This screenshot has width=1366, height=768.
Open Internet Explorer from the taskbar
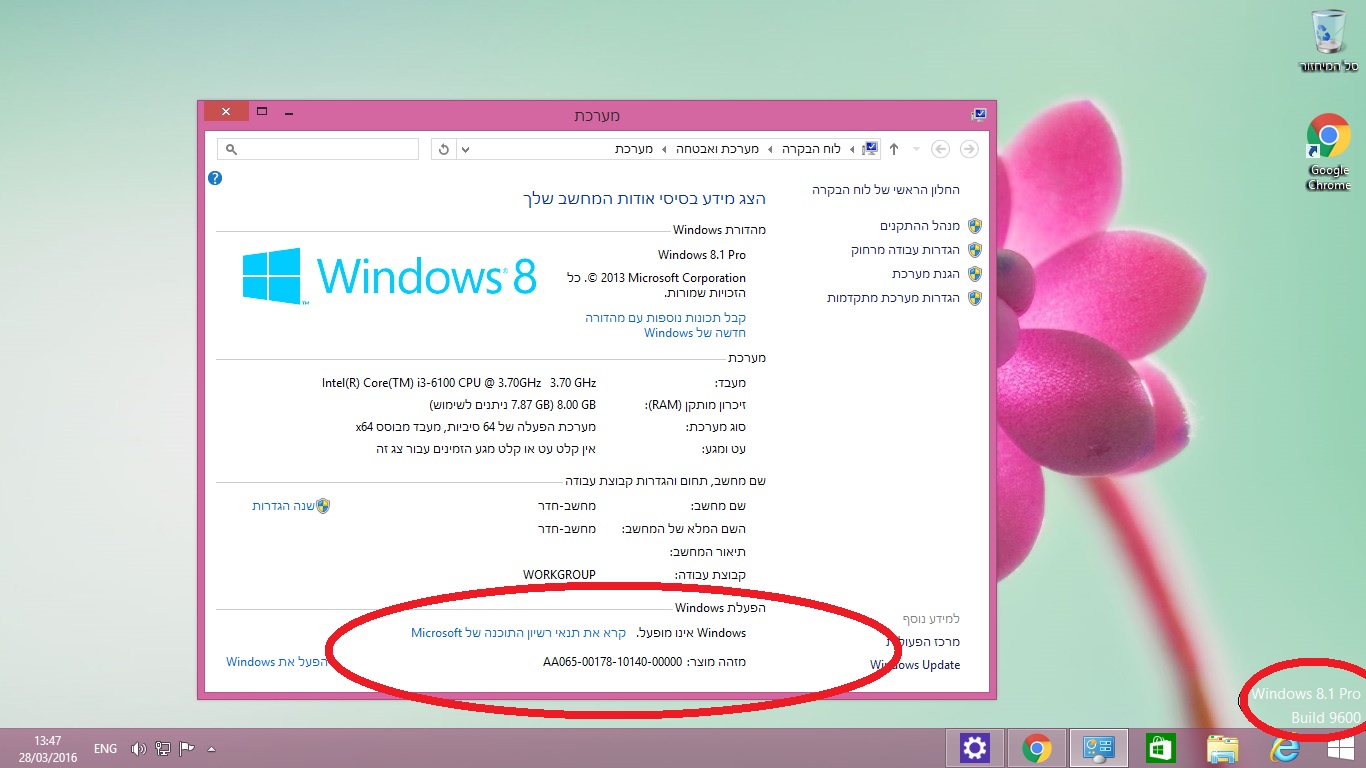1282,748
